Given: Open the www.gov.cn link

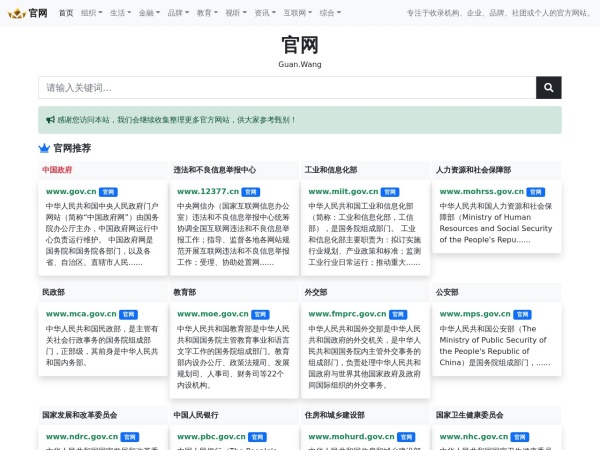Looking at the screenshot, I should coord(71,192).
